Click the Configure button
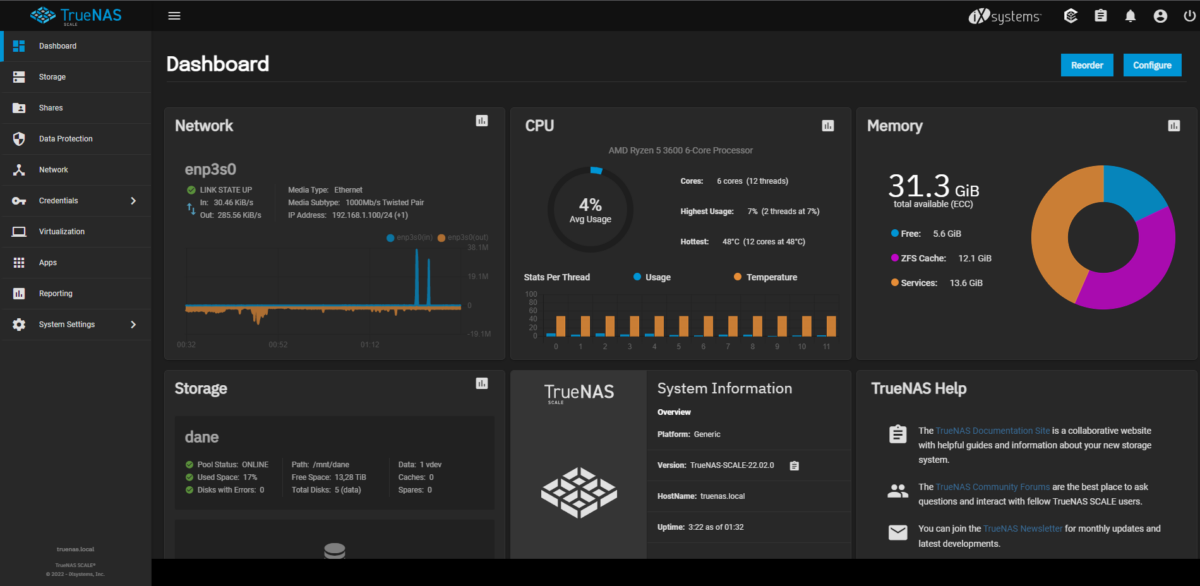Viewport: 1200px width, 586px height. pos(1152,65)
